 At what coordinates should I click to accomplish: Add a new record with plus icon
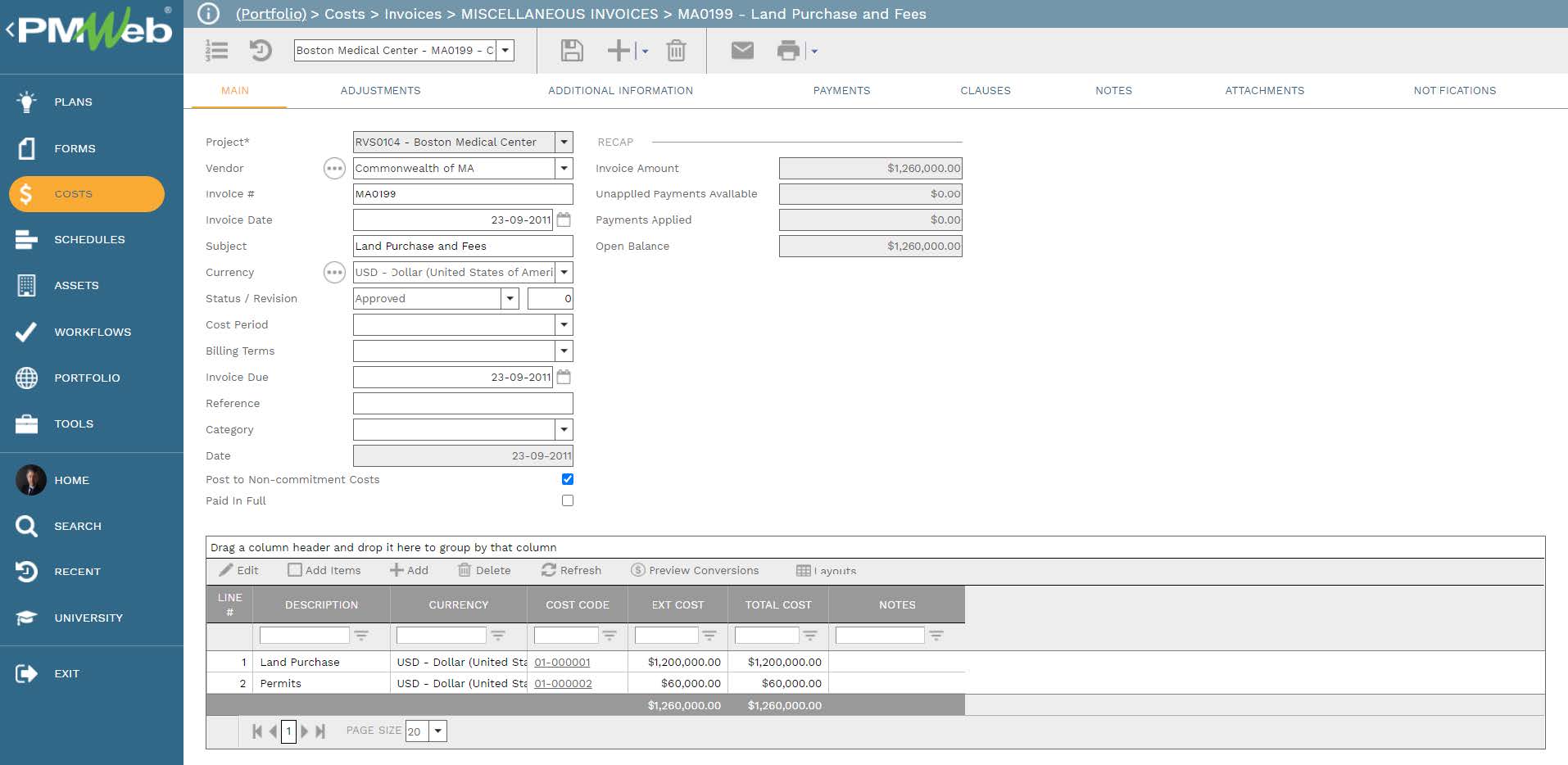(619, 51)
